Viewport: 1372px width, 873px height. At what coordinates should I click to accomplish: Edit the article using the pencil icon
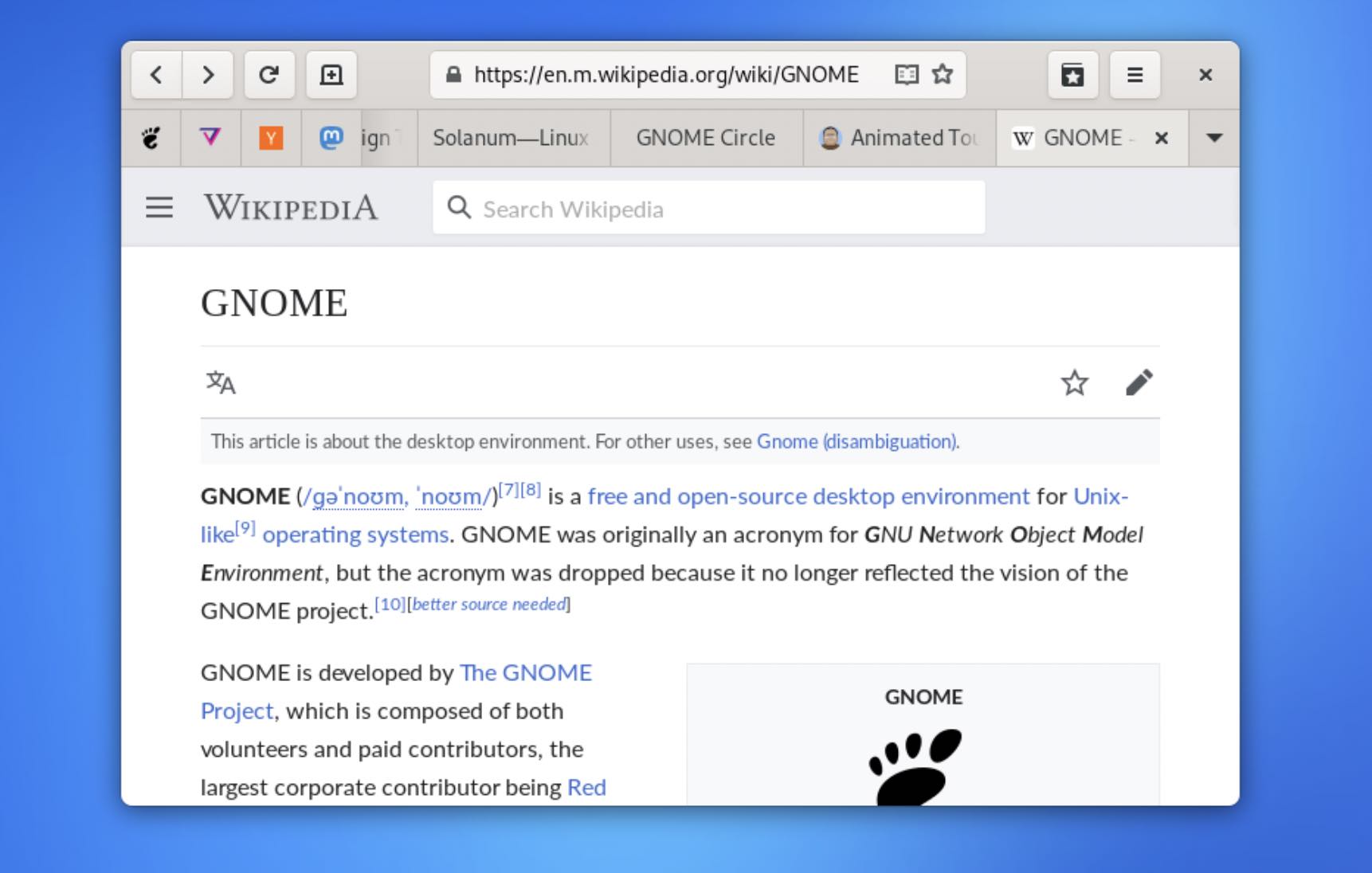pos(1139,383)
